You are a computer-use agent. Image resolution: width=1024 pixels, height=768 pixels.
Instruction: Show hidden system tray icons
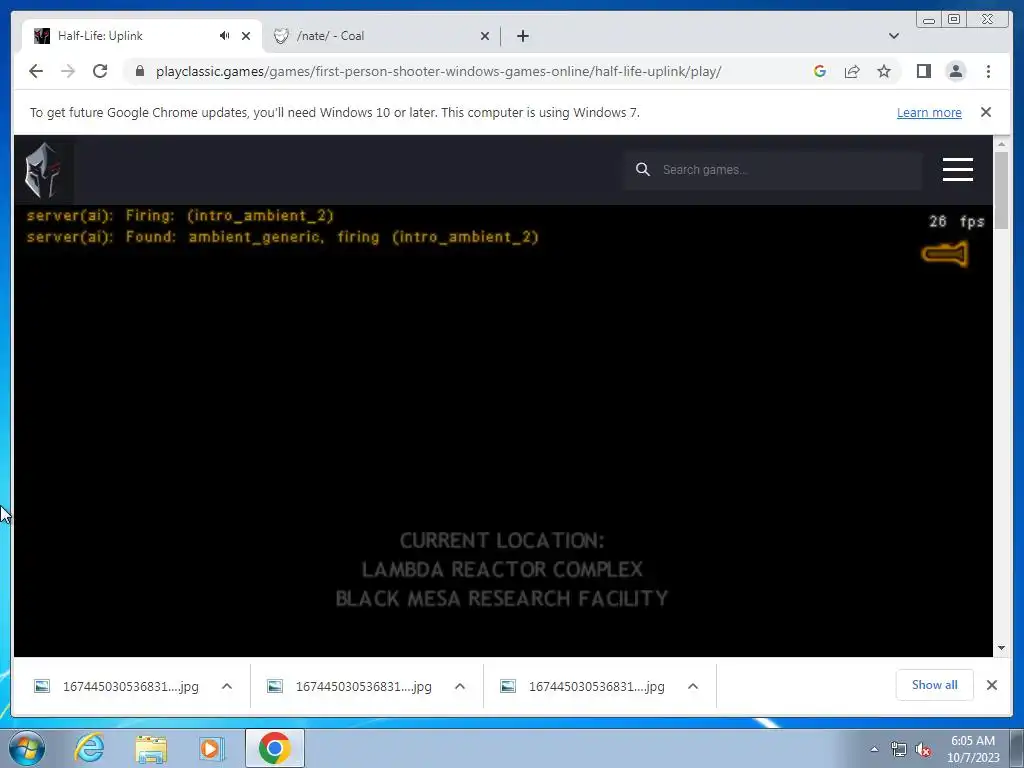(x=874, y=749)
